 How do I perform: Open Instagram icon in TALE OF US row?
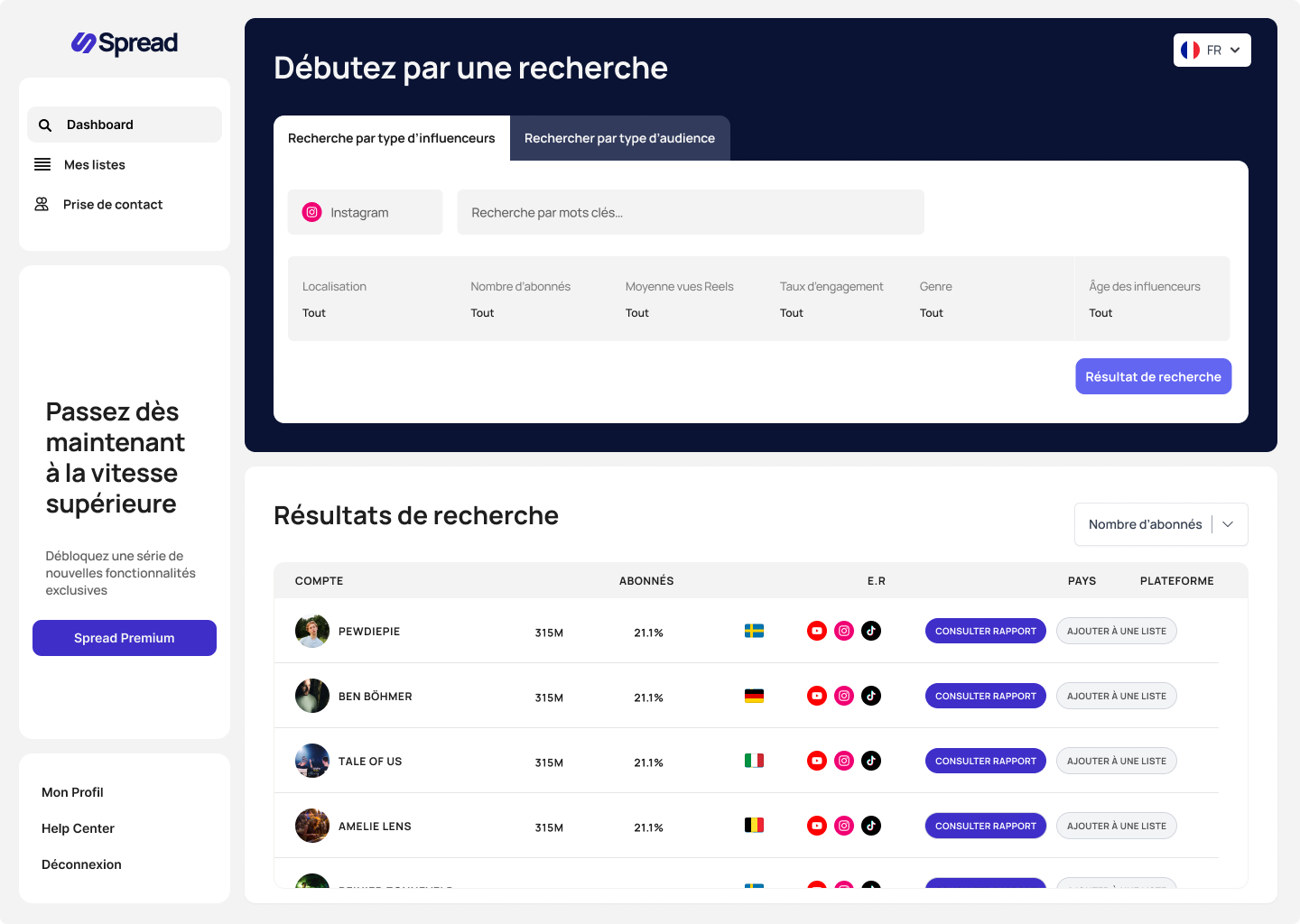click(x=844, y=761)
